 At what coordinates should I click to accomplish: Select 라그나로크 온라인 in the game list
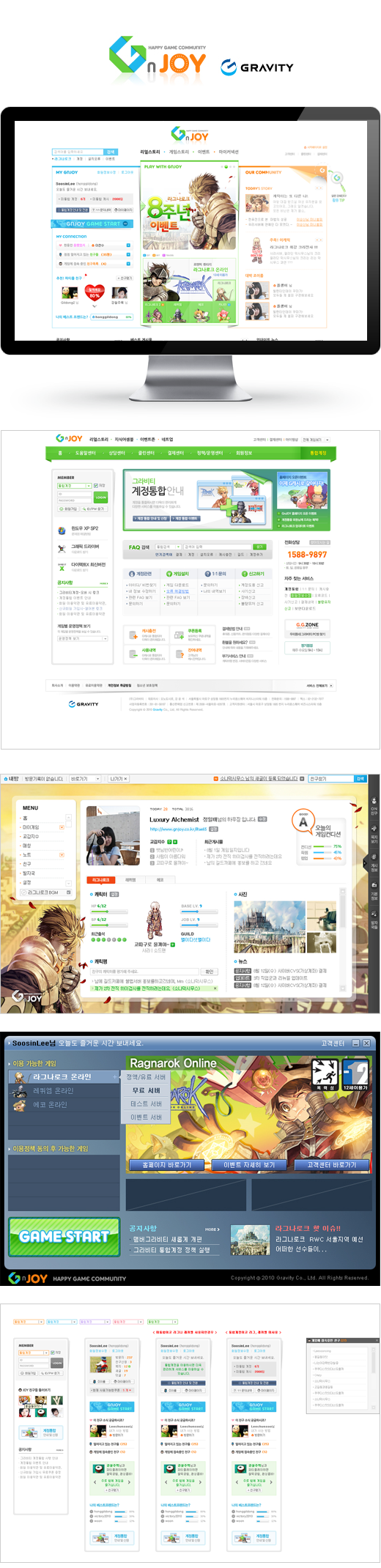pyautogui.click(x=64, y=1076)
